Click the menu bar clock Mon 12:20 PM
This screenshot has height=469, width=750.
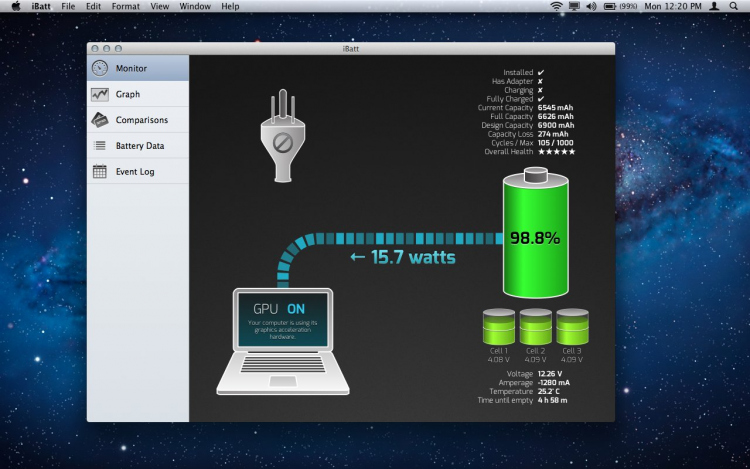tap(673, 6)
